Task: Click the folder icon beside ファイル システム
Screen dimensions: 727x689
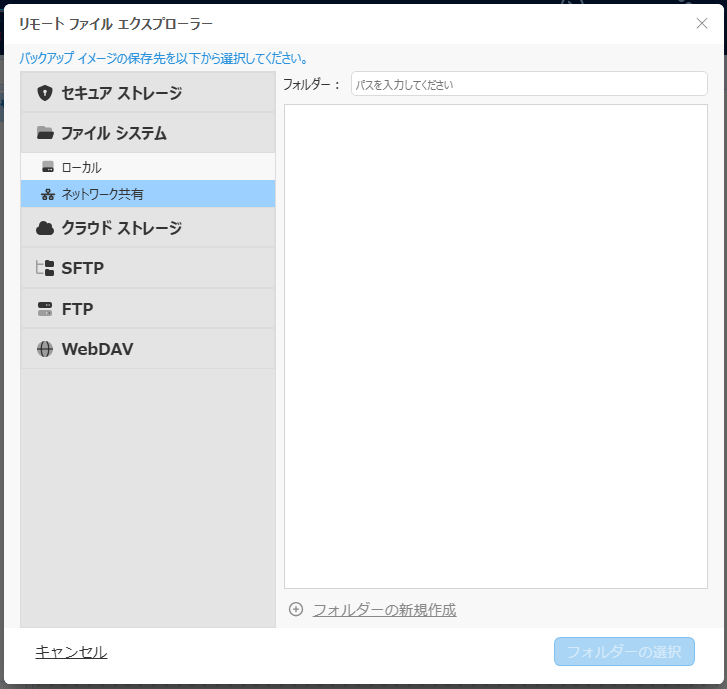Action: click(x=45, y=133)
